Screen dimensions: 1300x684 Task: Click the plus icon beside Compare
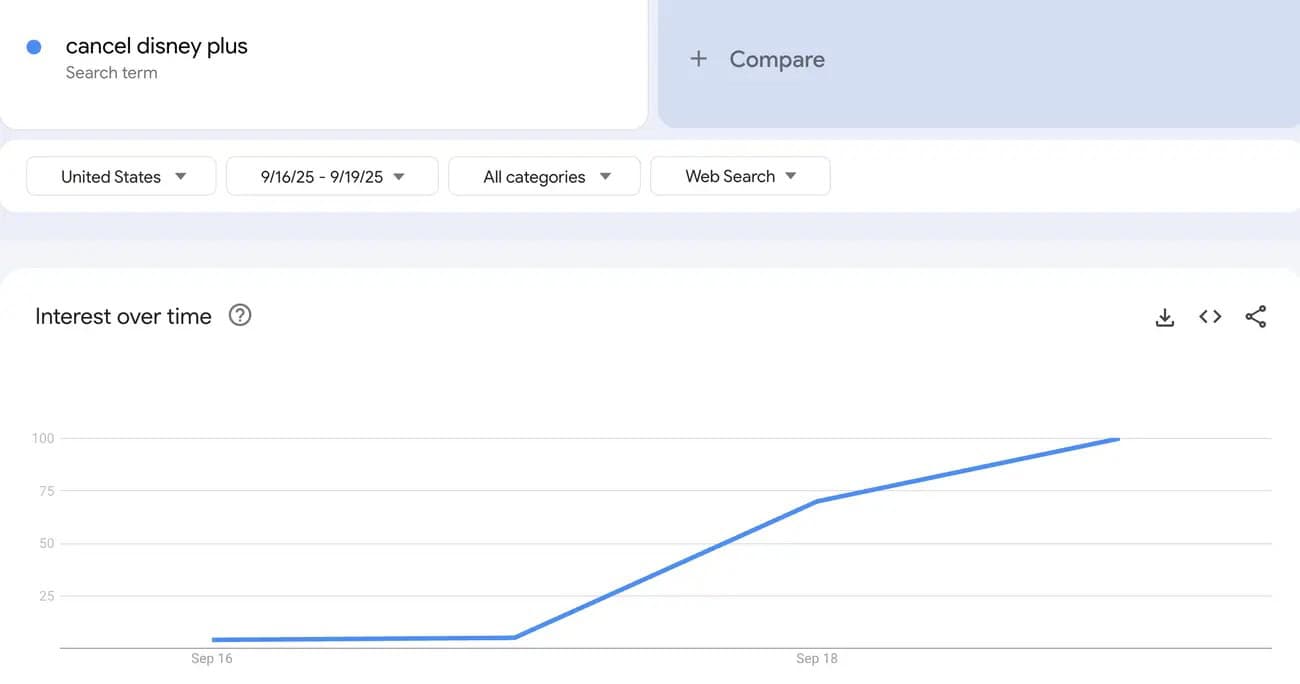point(698,59)
